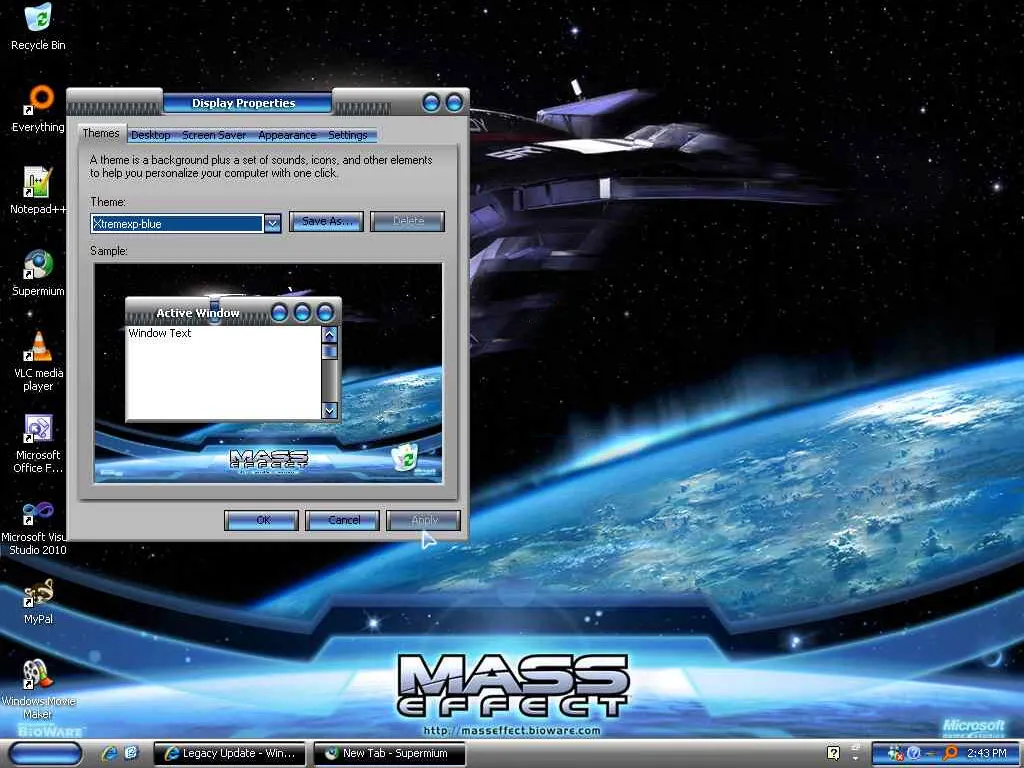Click the Save As... button
The image size is (1024, 768).
coord(327,221)
